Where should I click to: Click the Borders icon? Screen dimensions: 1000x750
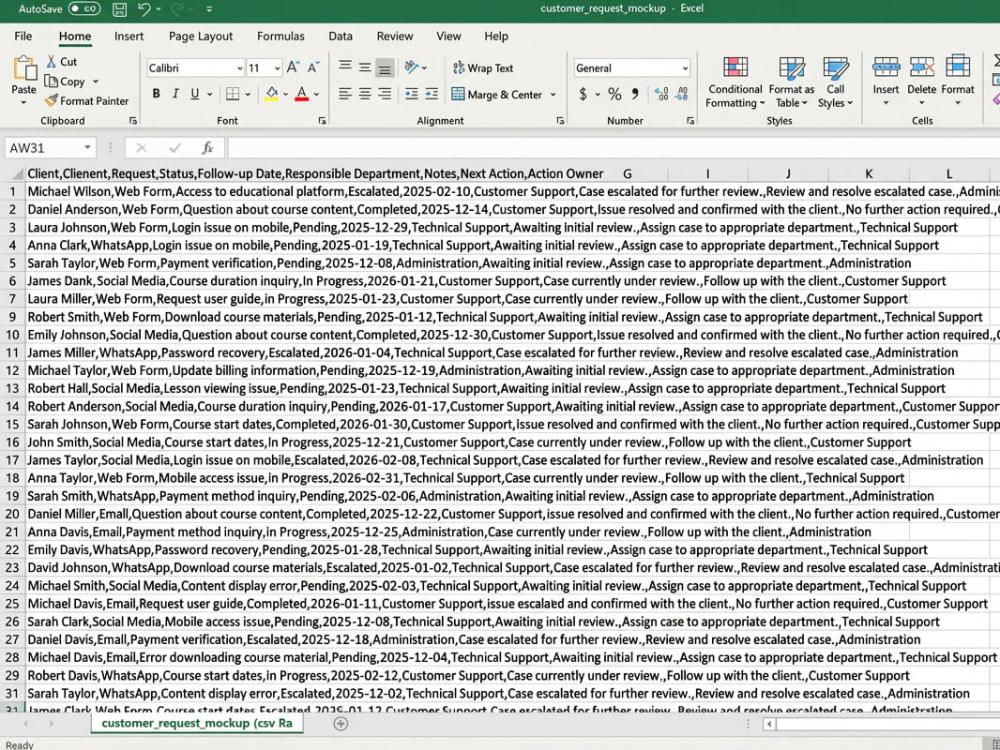pyautogui.click(x=233, y=94)
